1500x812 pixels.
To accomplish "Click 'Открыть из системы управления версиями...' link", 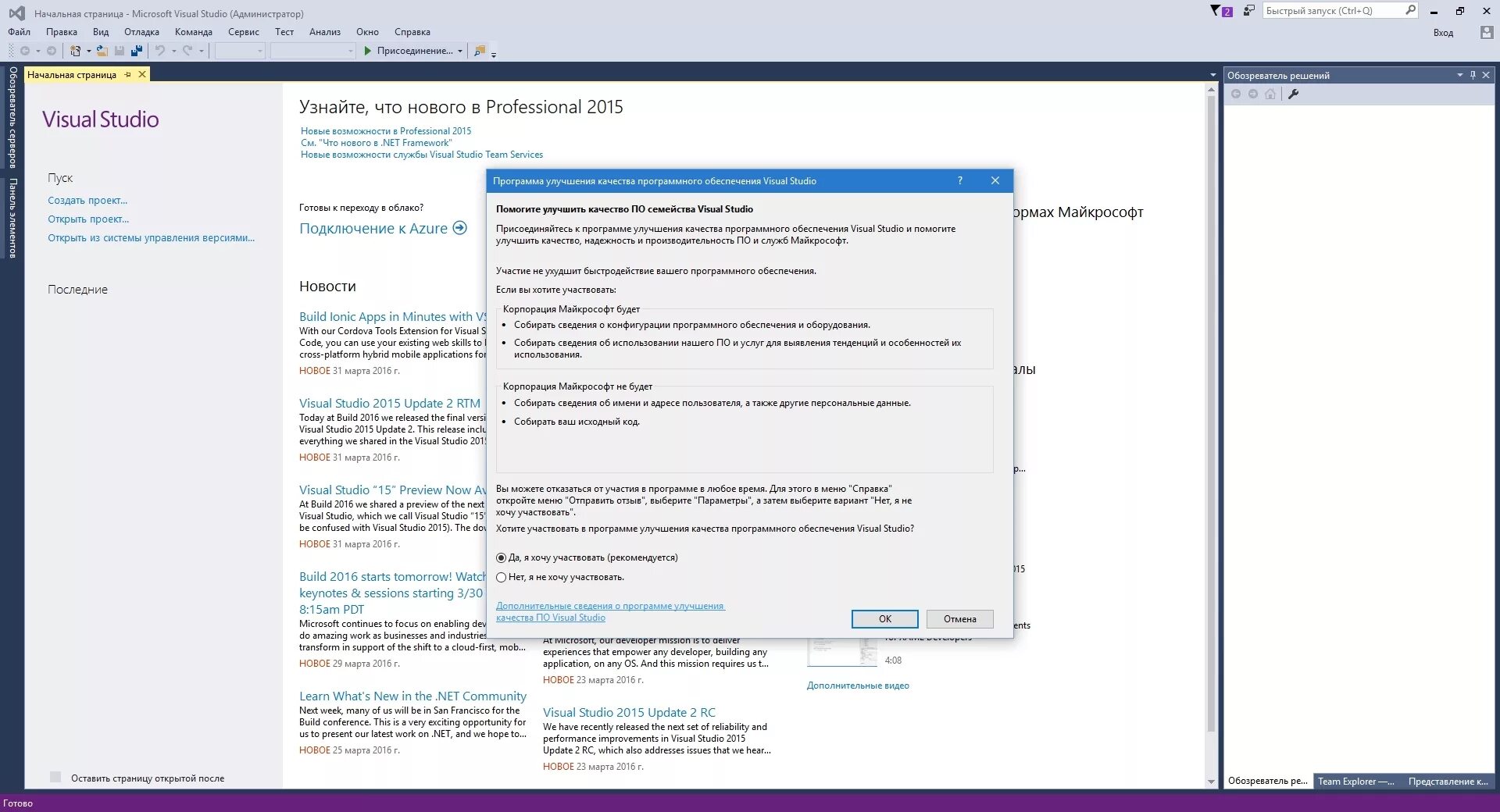I will [152, 238].
